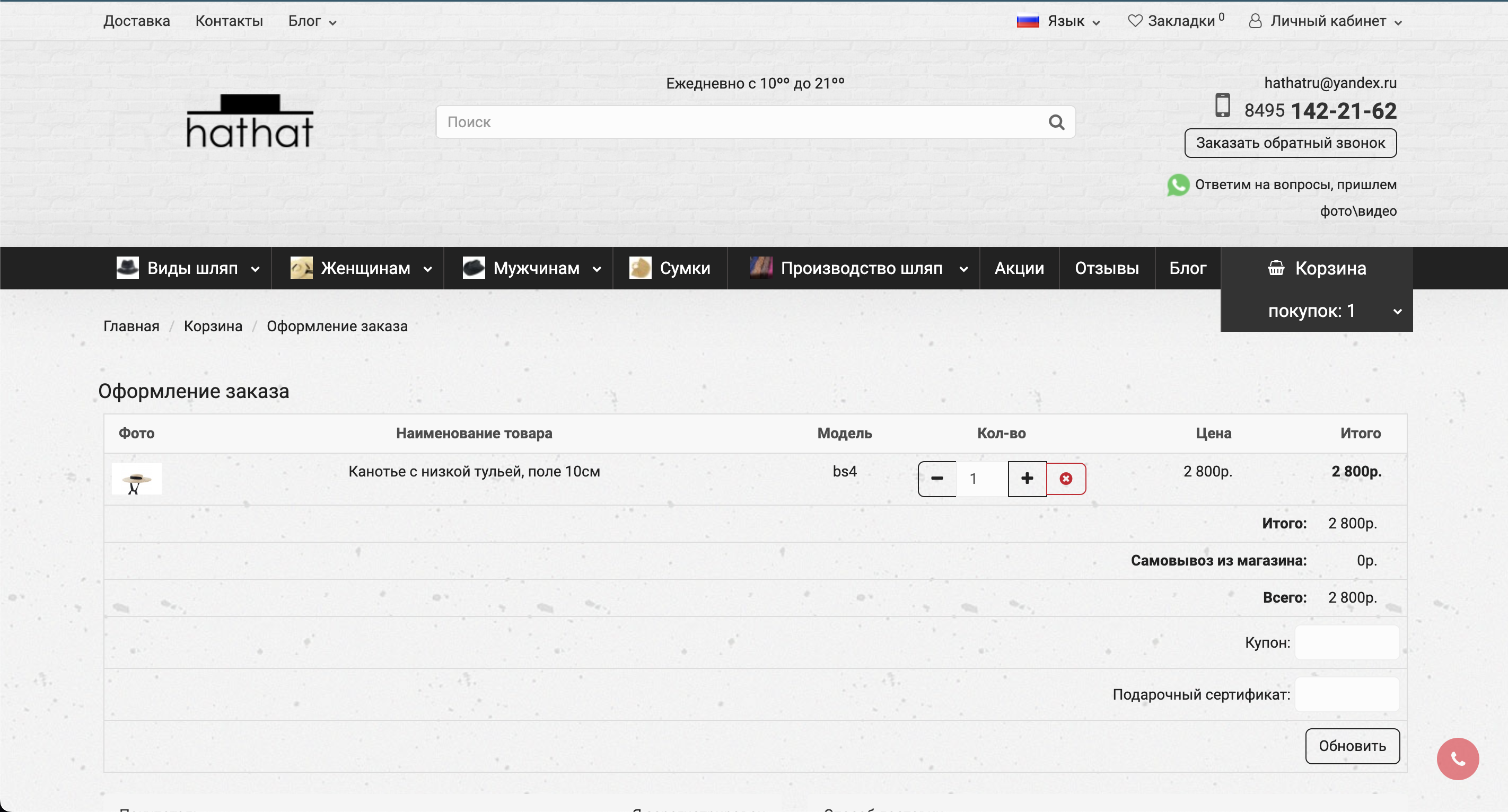Focus the Купон input field

pyautogui.click(x=1347, y=642)
